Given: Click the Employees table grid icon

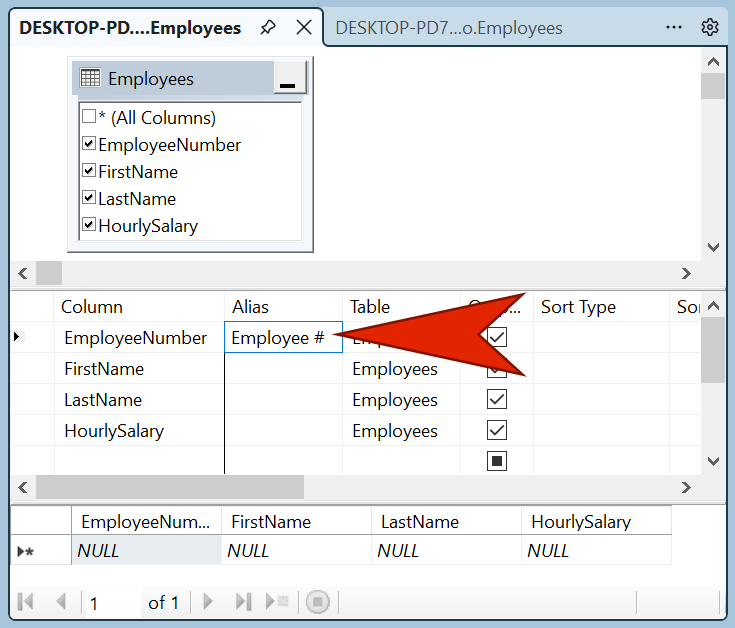Looking at the screenshot, I should coord(90,78).
